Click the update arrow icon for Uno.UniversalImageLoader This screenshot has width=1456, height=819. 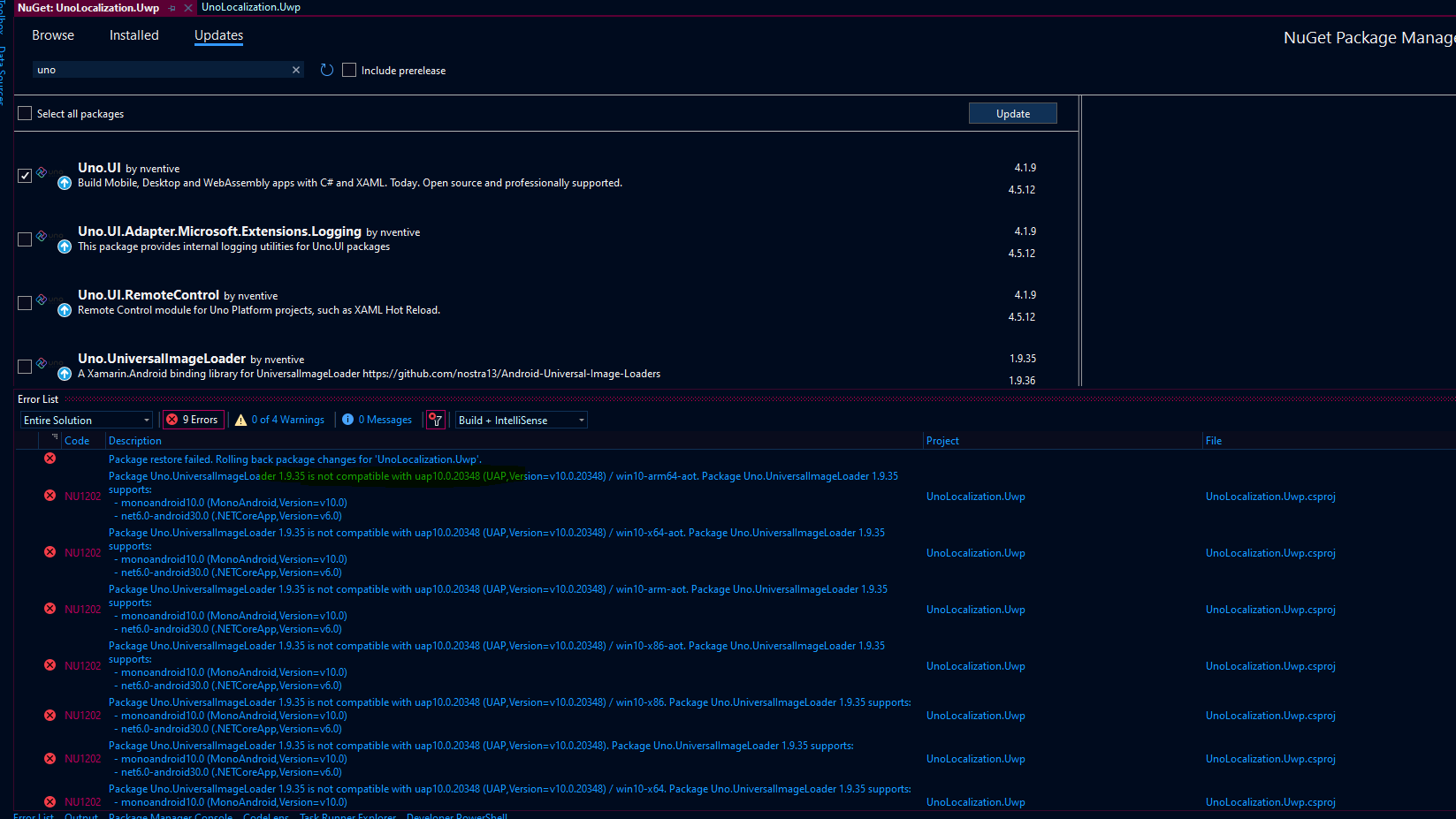(65, 374)
